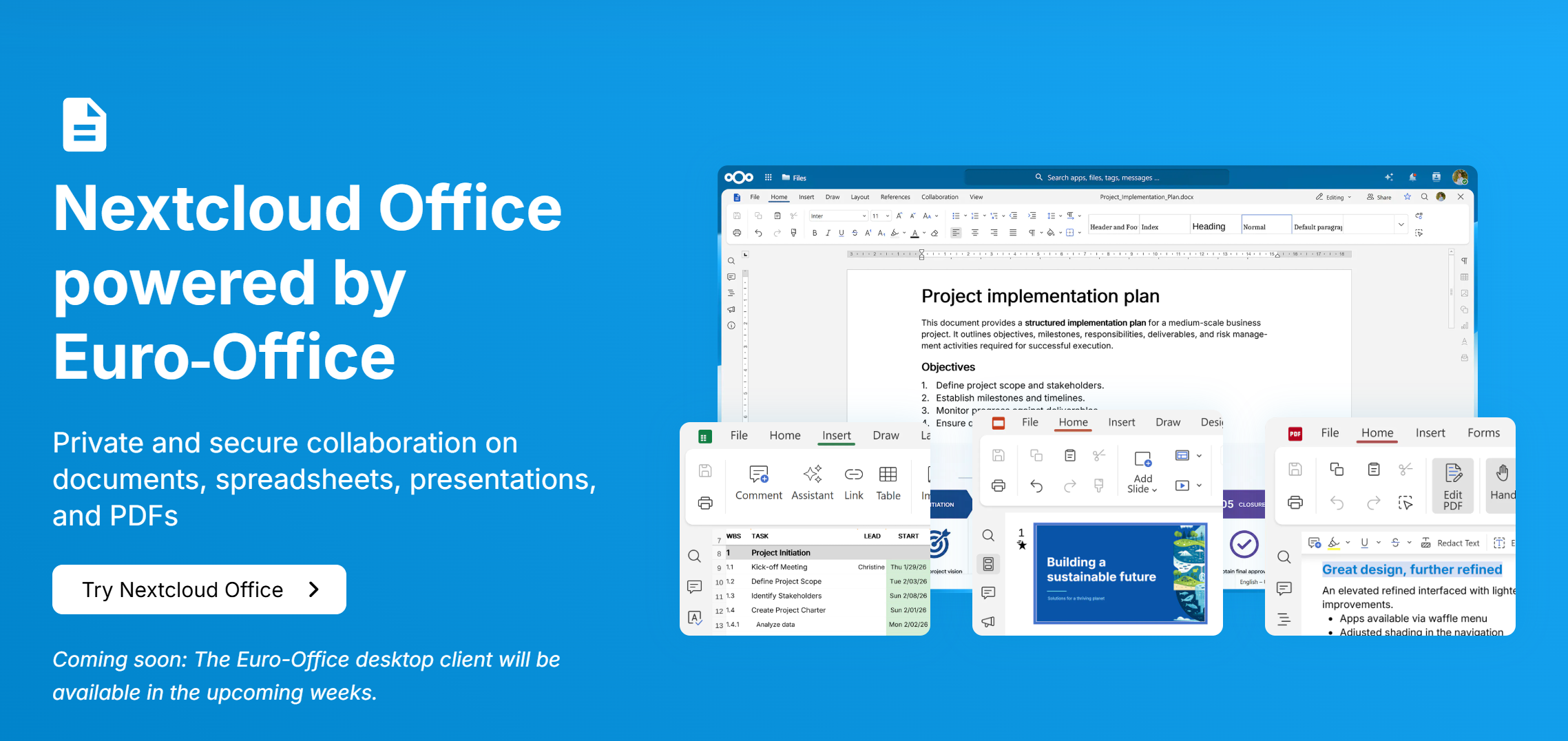Image resolution: width=1568 pixels, height=741 pixels.
Task: Insert a Table in the spreadsheet
Action: (888, 483)
